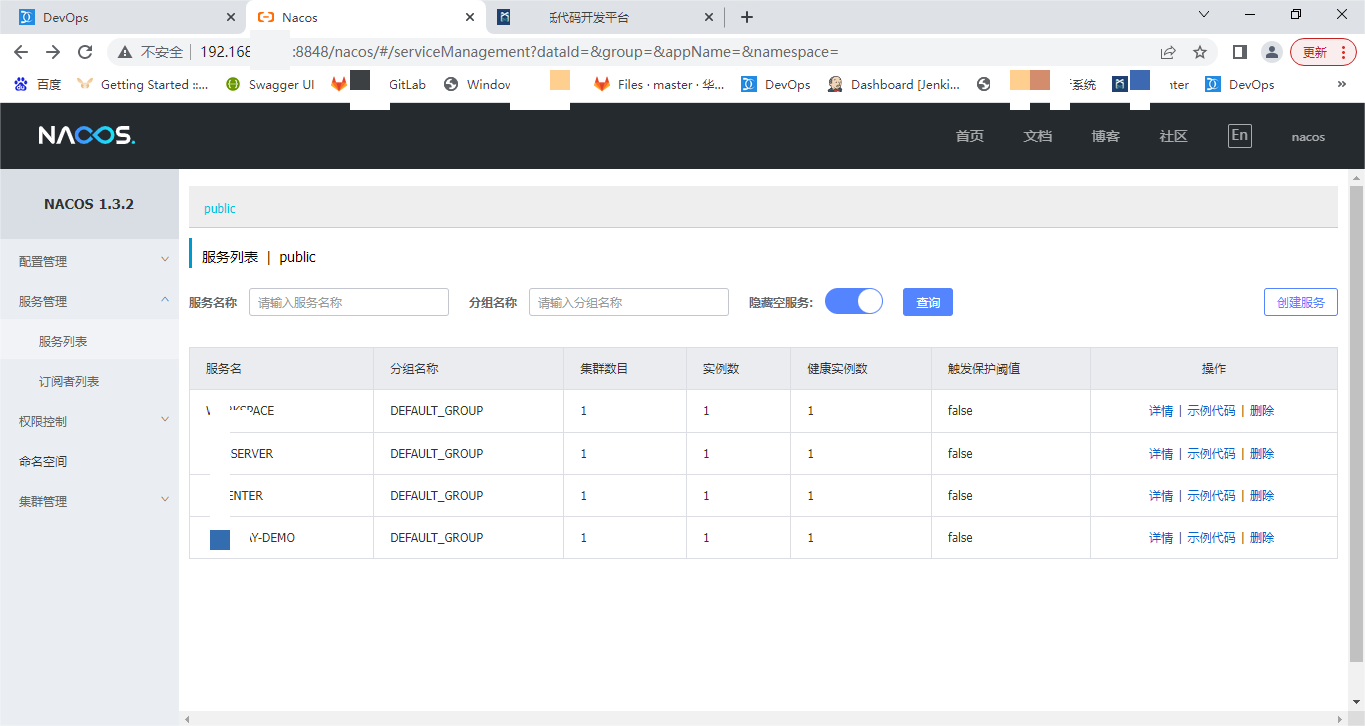Click the vertical page scrollbar
Screen dimensions: 1365x726
tap(1356, 424)
